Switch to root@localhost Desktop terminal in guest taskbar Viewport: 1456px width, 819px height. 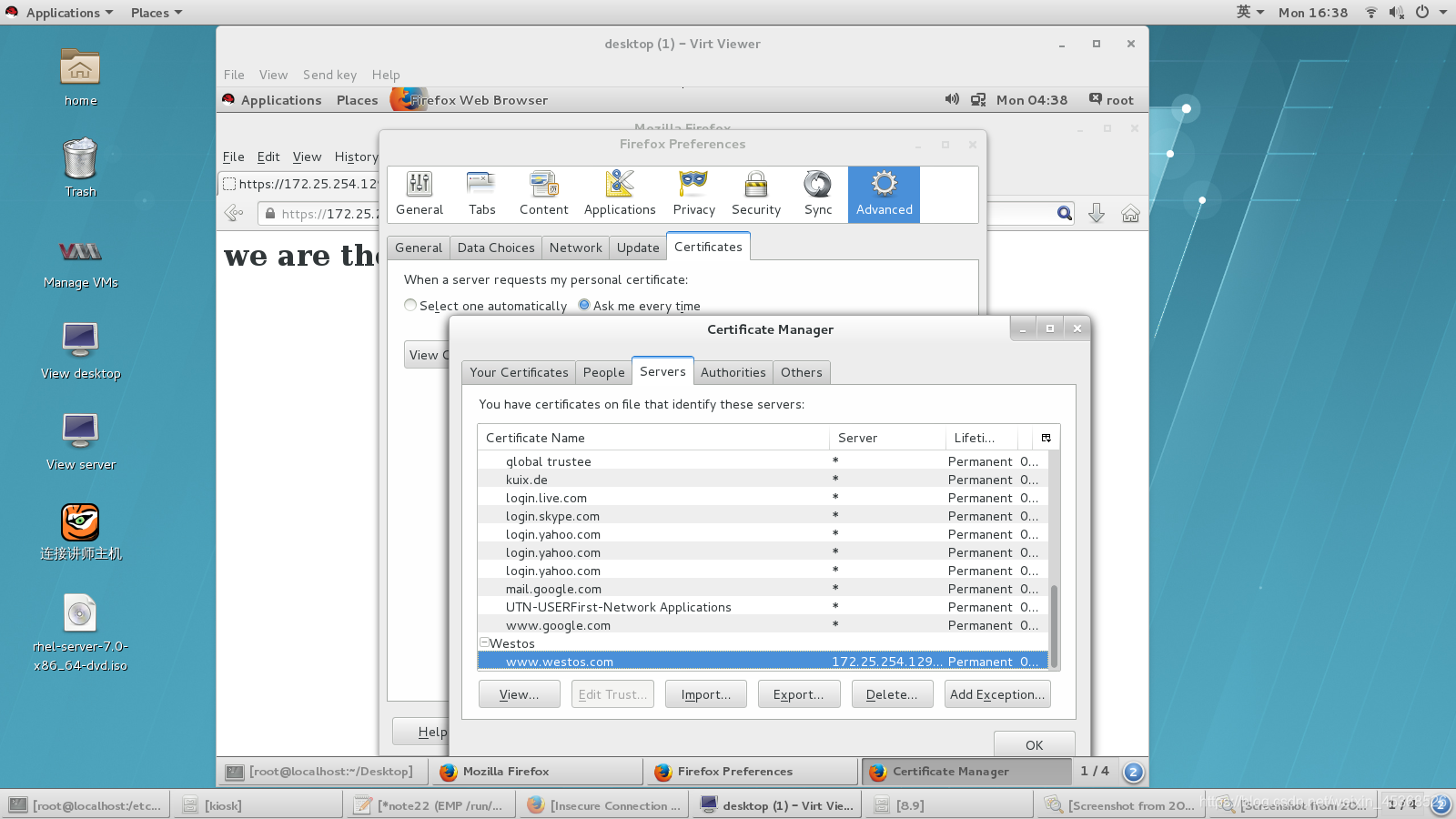322,772
